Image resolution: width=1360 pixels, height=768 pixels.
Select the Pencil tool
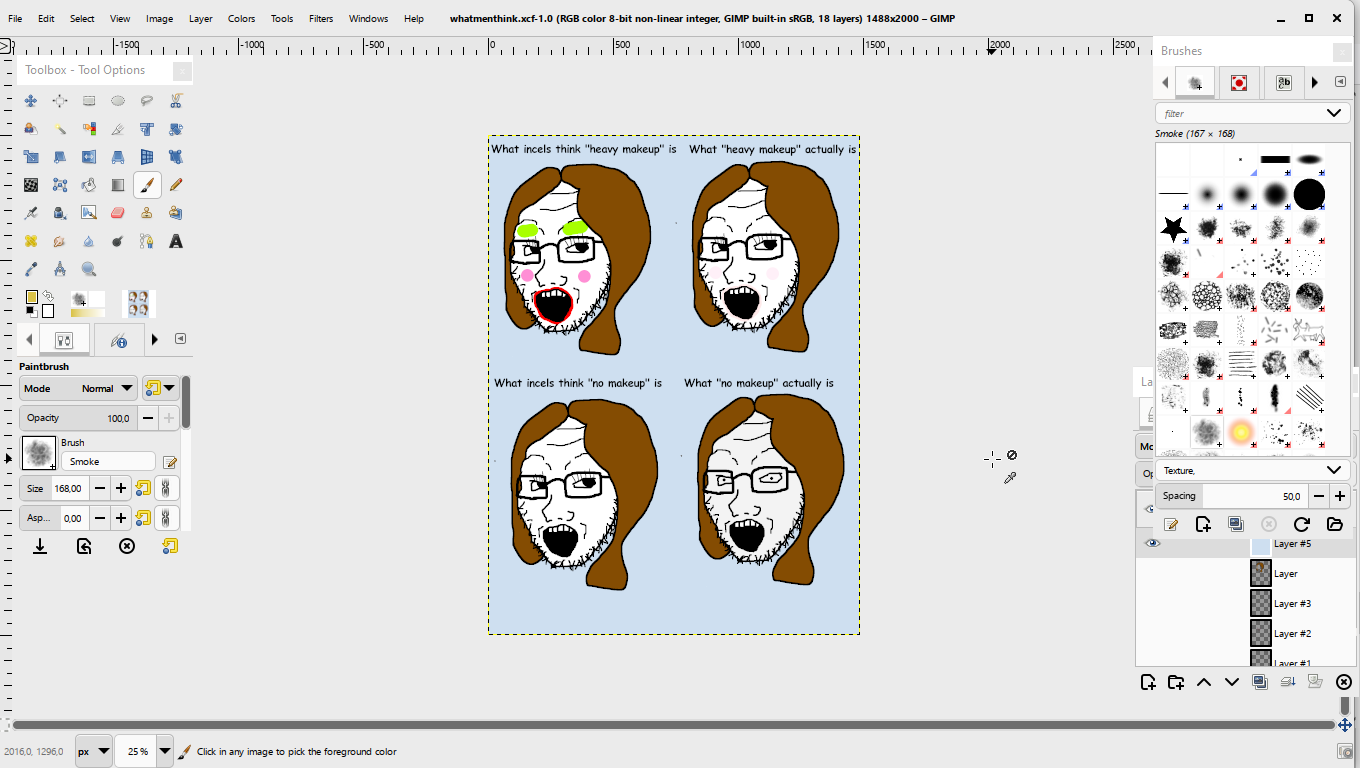pos(176,185)
